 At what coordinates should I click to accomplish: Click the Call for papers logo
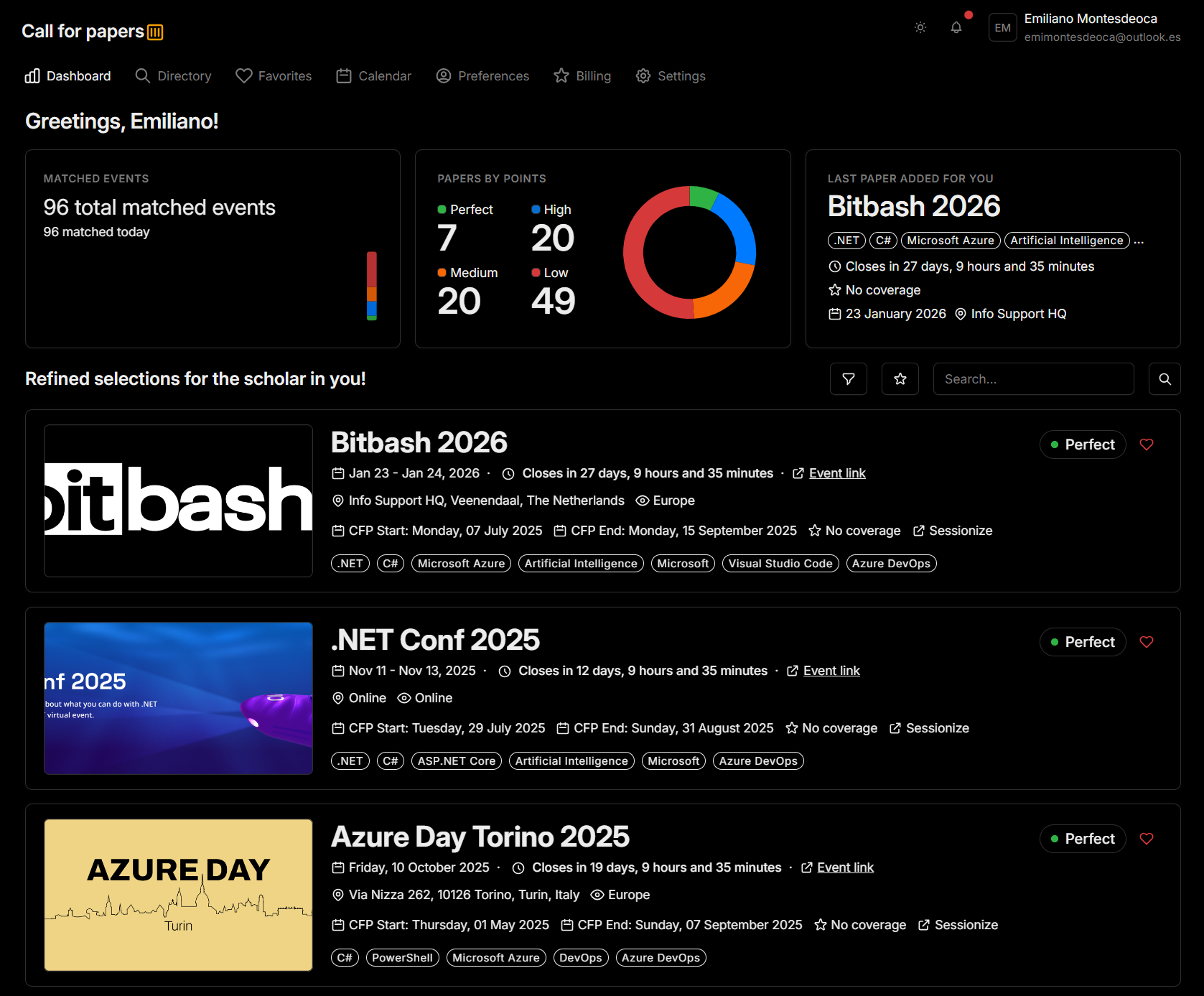pos(93,32)
